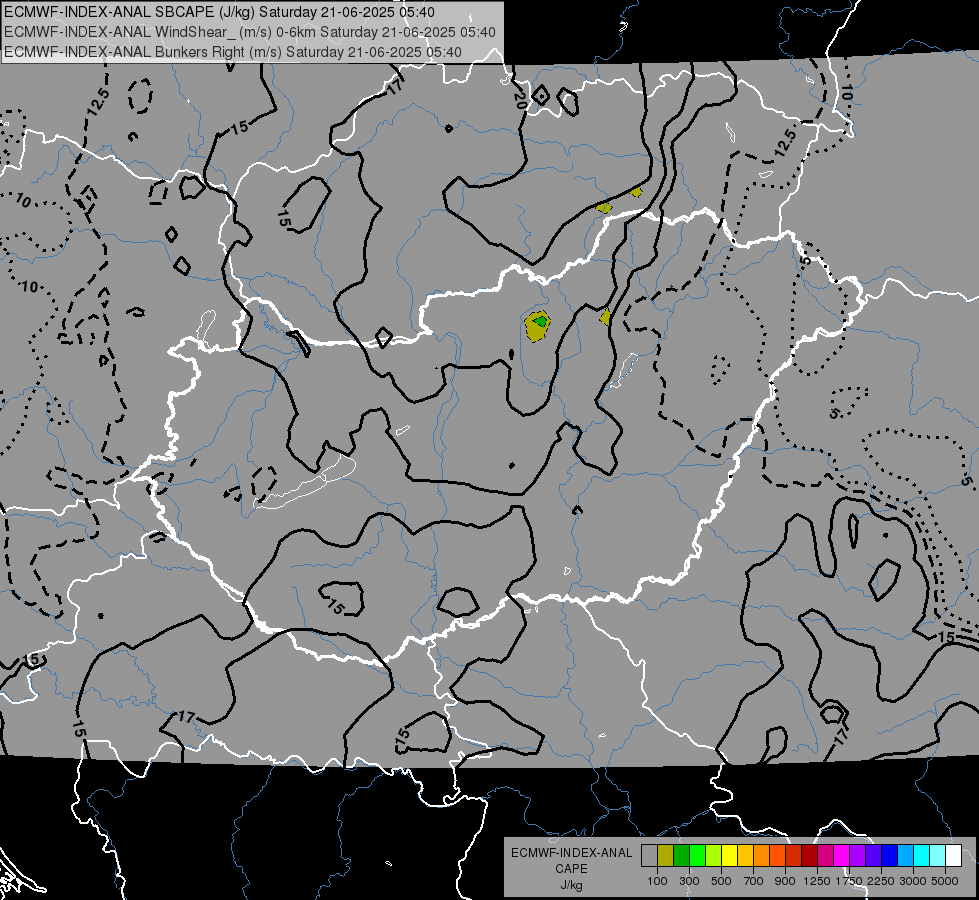This screenshot has width=979, height=900.
Task: Click the CAPE label in legend
Action: (571, 869)
